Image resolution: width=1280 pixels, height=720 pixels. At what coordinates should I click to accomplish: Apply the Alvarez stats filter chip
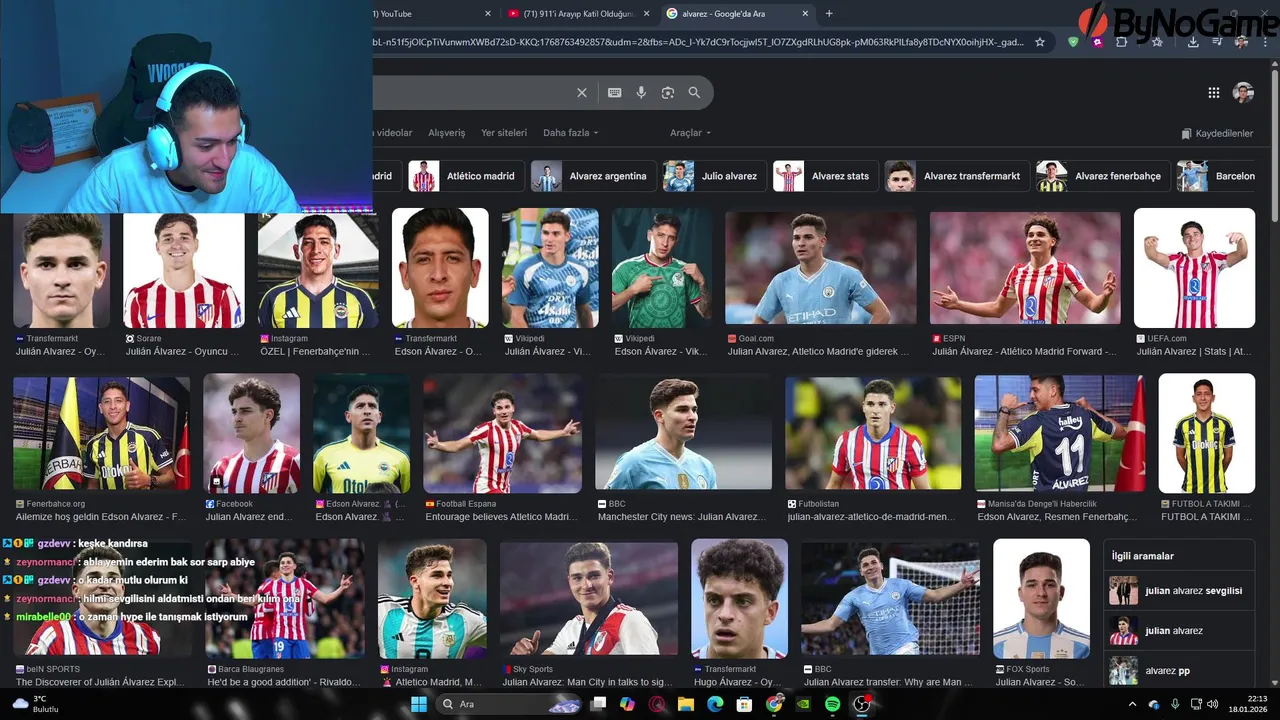[x=825, y=176]
